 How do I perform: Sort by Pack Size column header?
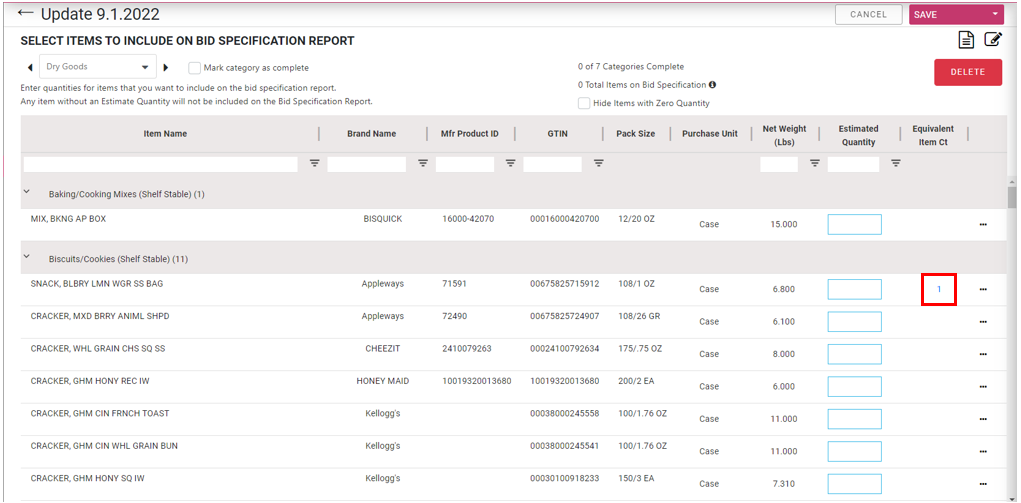[636, 134]
